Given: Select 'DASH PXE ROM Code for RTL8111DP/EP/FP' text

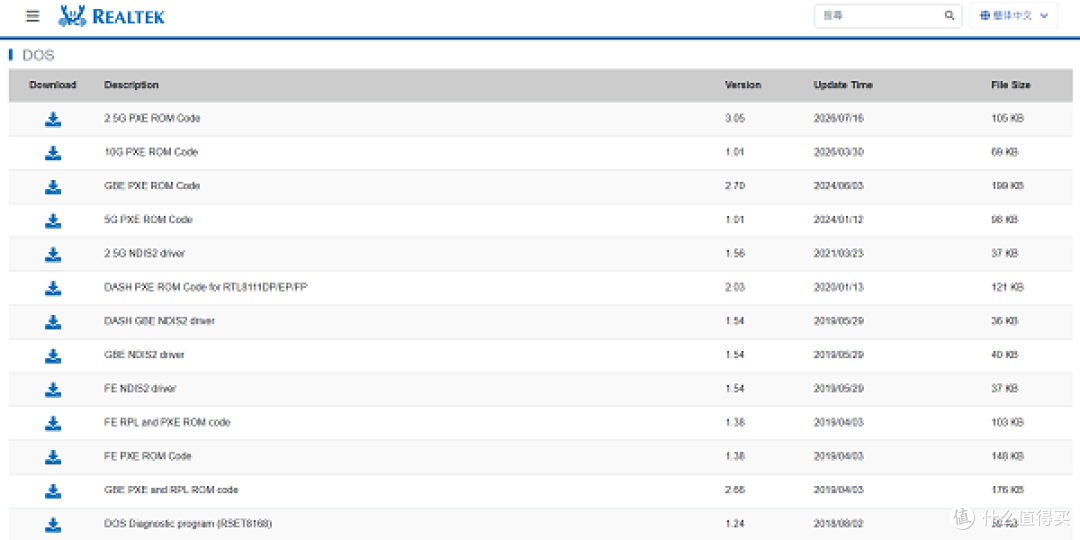Looking at the screenshot, I should tap(206, 287).
